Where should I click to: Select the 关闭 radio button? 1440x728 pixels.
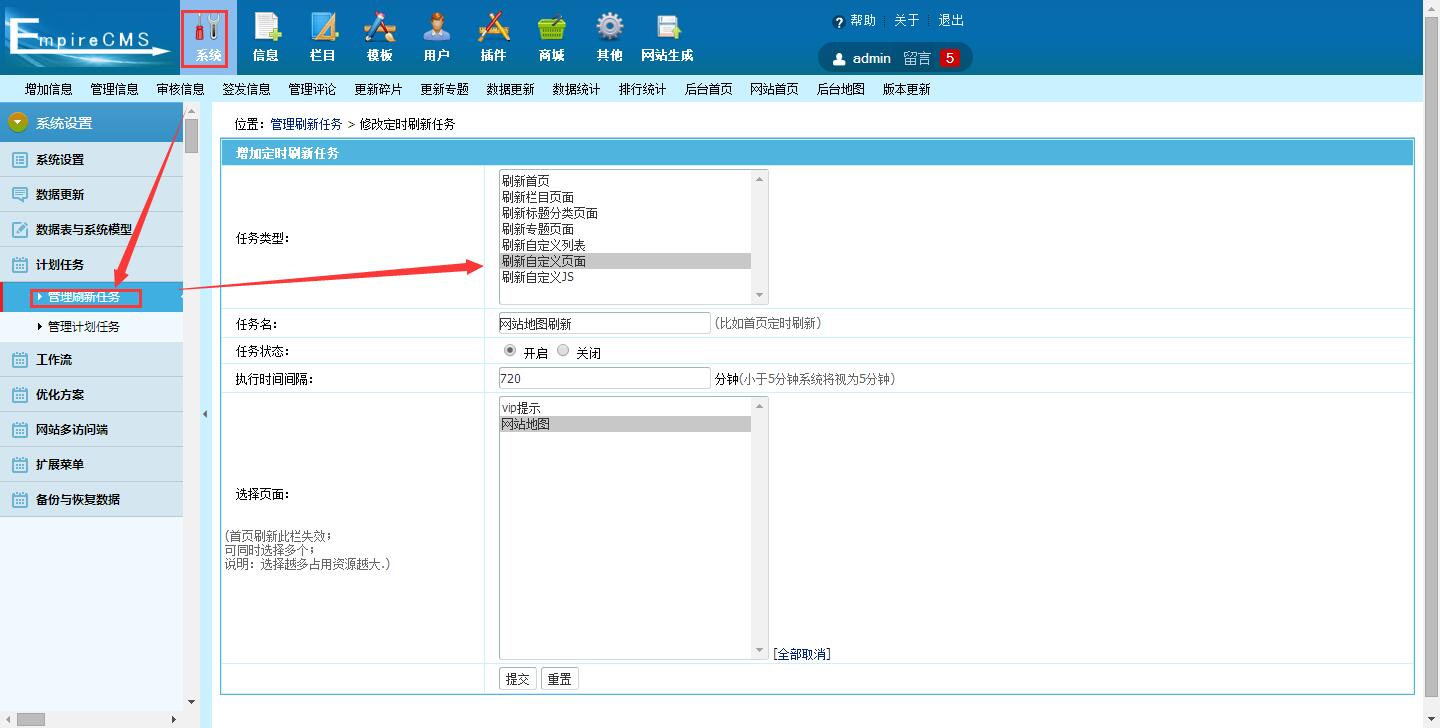[x=563, y=351]
